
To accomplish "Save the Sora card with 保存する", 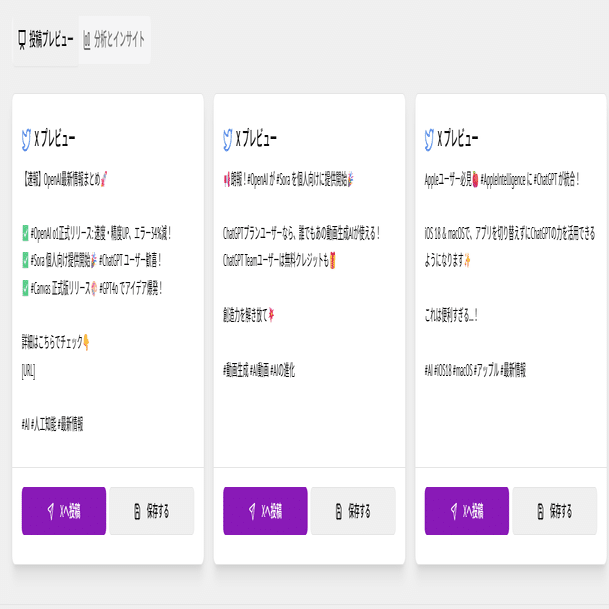I will coord(353,511).
